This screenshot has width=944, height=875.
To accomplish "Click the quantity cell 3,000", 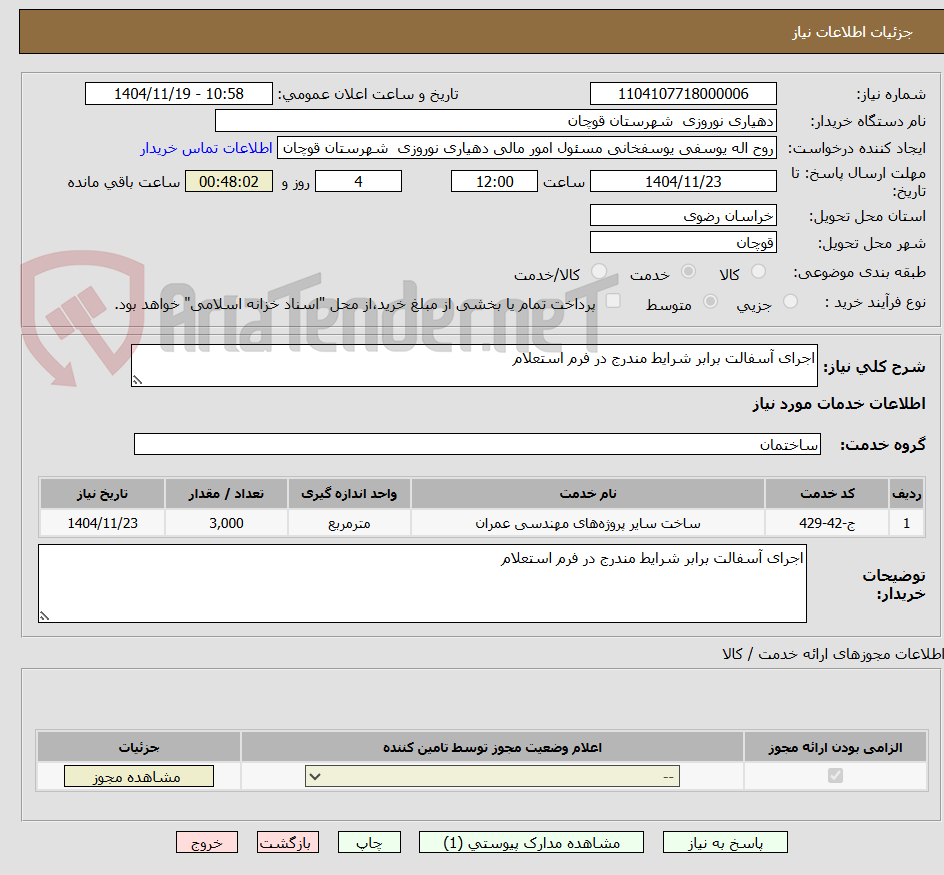I will (226, 523).
